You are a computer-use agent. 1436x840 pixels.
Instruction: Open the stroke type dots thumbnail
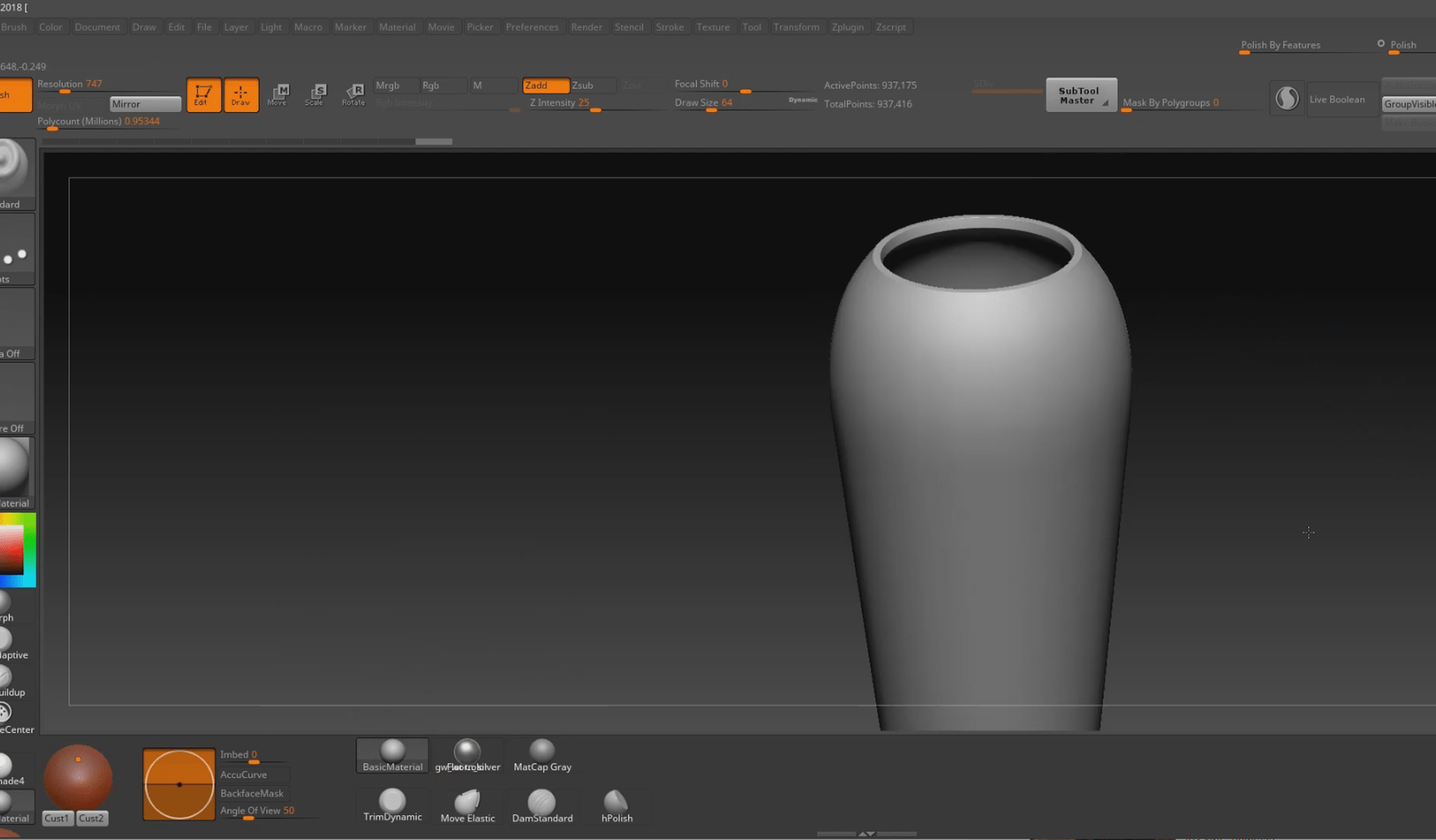pyautogui.click(x=16, y=249)
